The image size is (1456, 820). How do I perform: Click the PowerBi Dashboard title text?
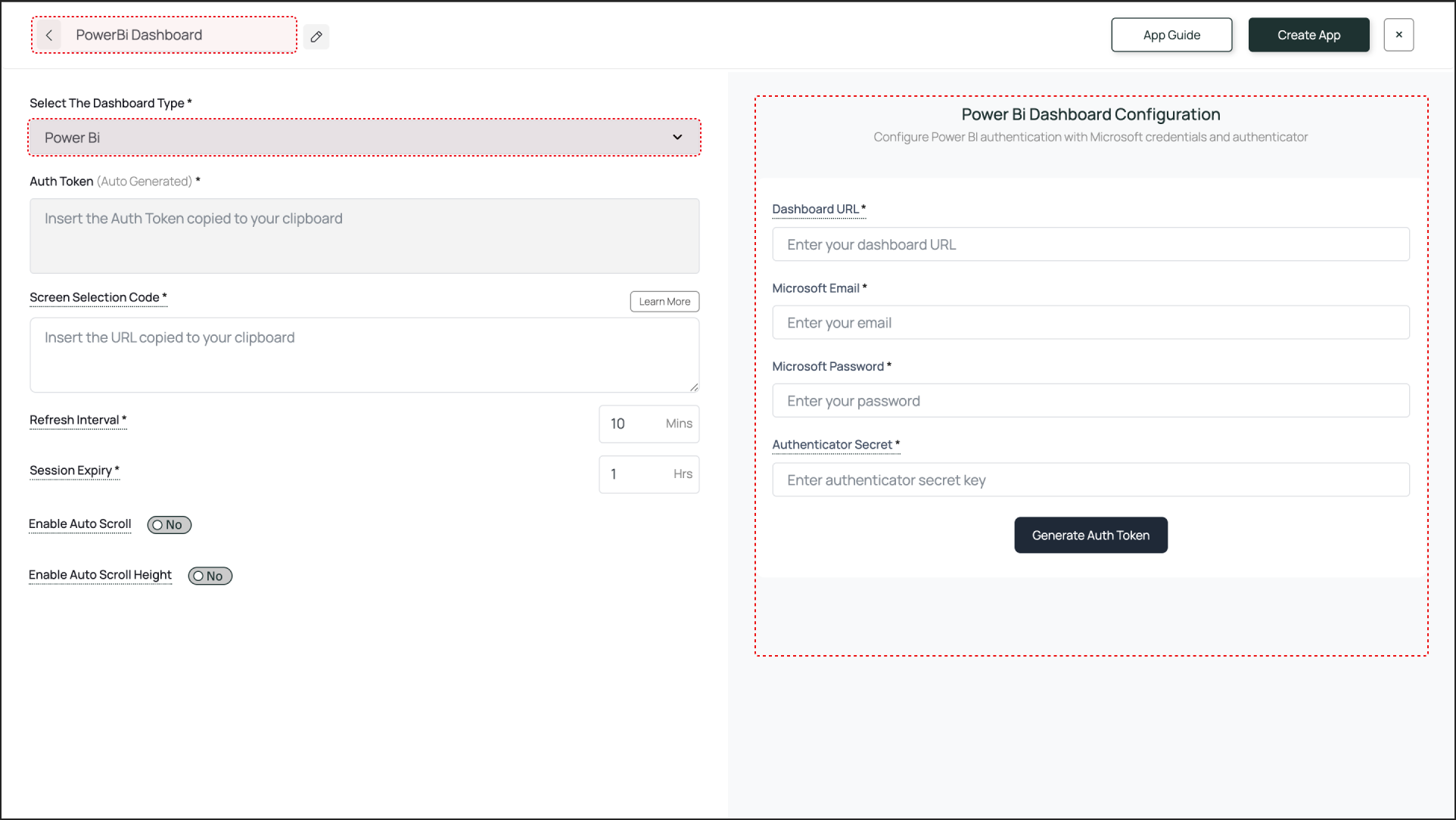point(139,36)
